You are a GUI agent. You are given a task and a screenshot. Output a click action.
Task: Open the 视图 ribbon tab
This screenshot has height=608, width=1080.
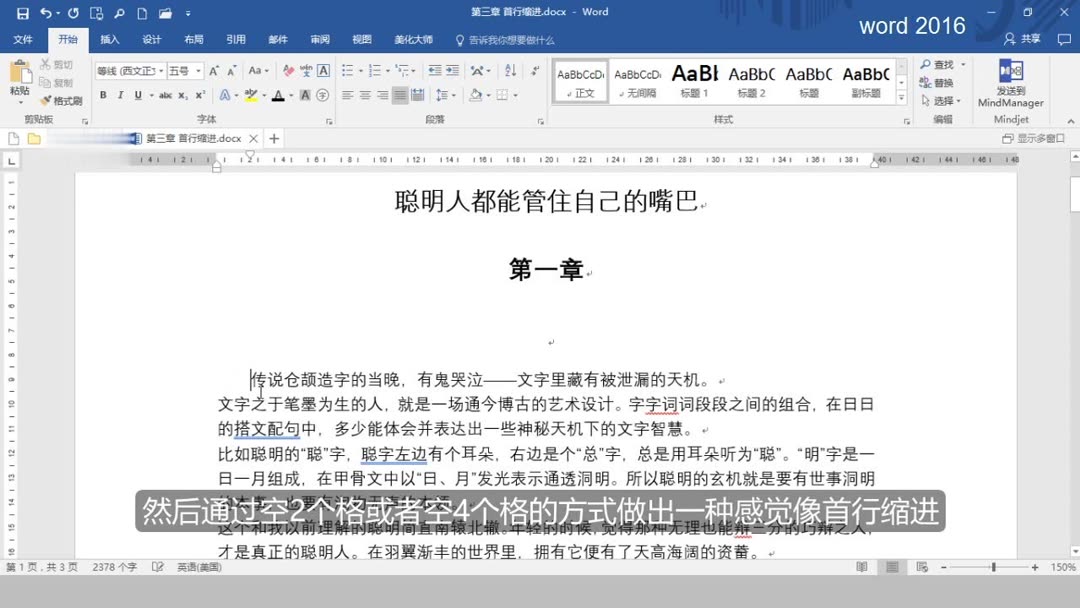tap(361, 40)
